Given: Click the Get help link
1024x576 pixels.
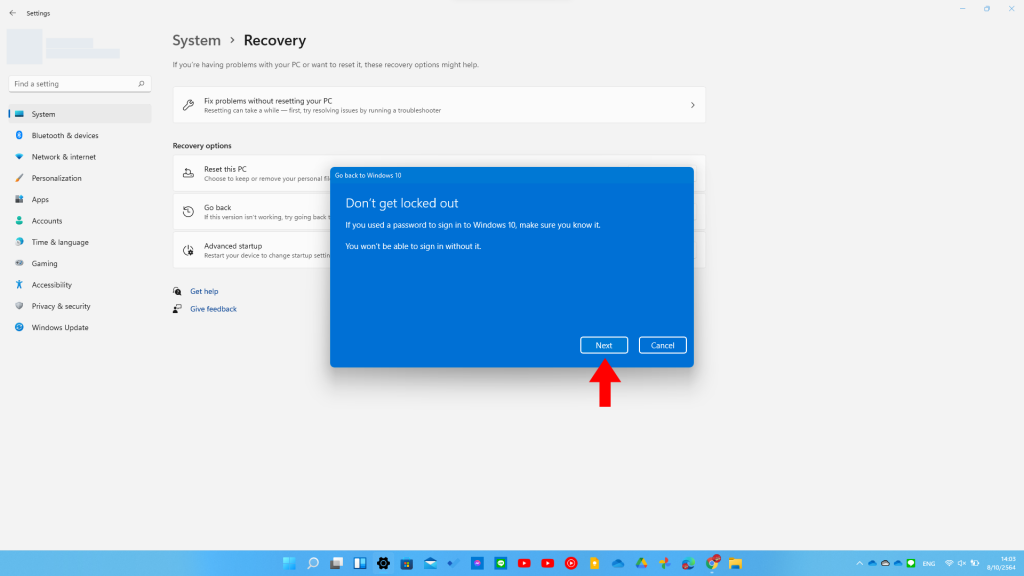Looking at the screenshot, I should pos(204,291).
